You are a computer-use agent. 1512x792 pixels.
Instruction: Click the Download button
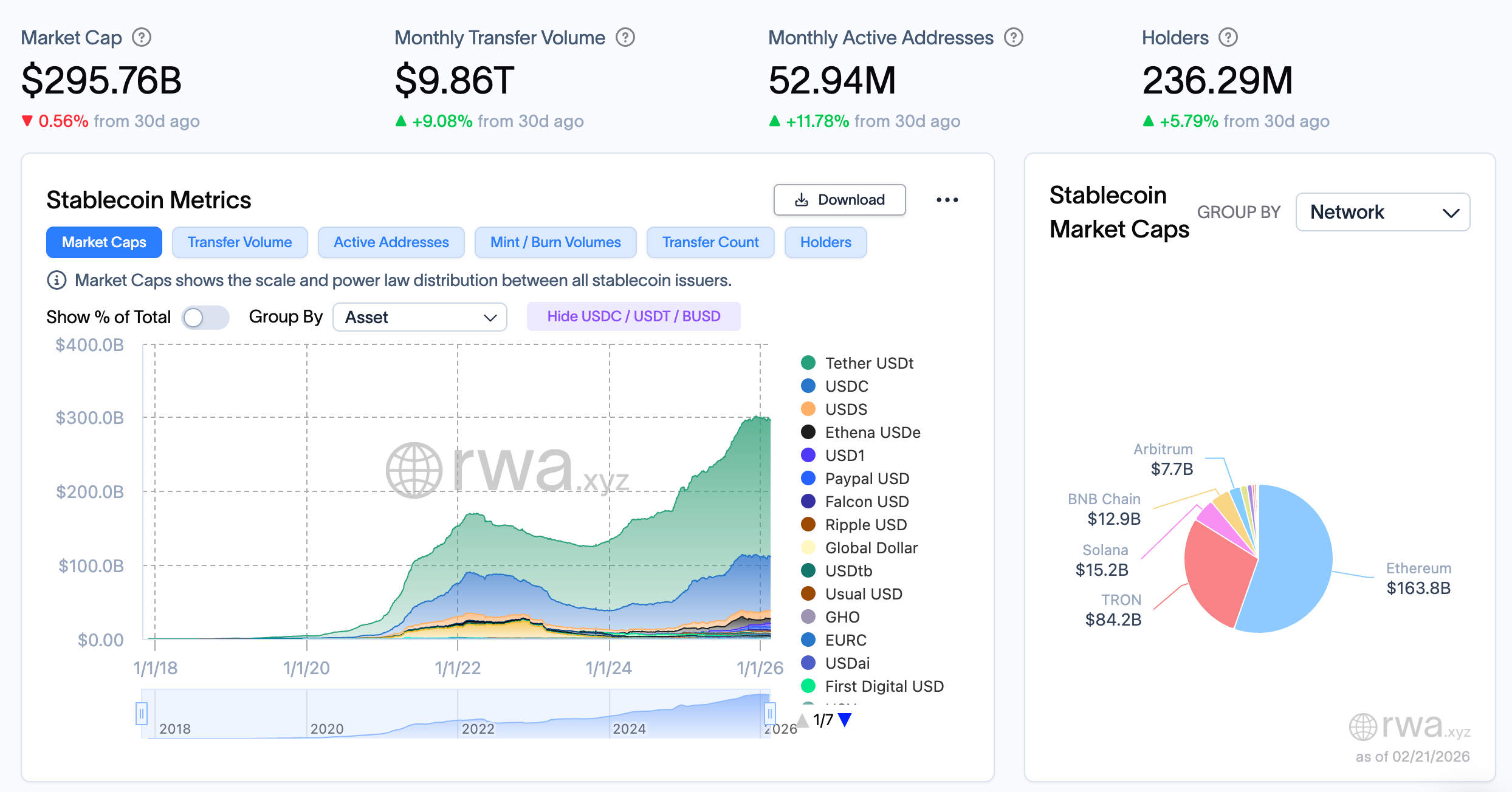click(x=839, y=200)
